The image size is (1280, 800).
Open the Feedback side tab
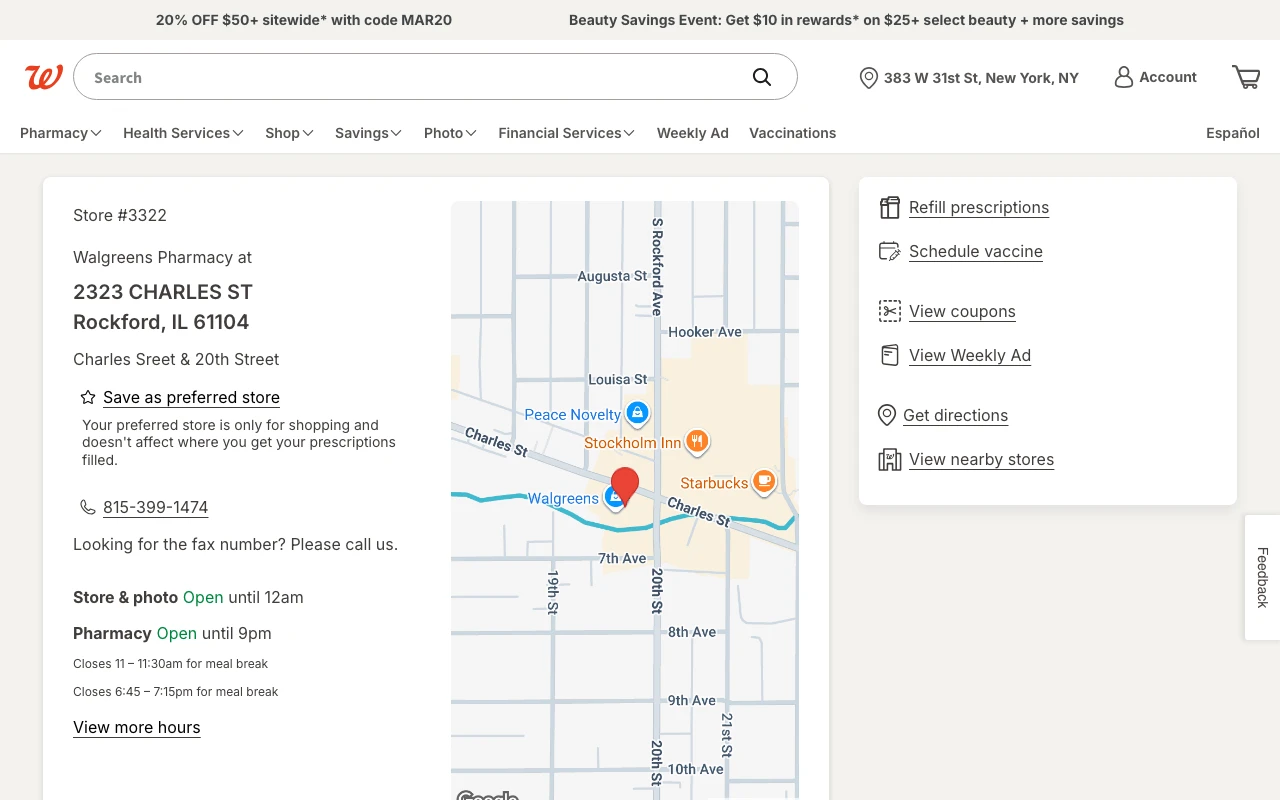tap(1262, 577)
